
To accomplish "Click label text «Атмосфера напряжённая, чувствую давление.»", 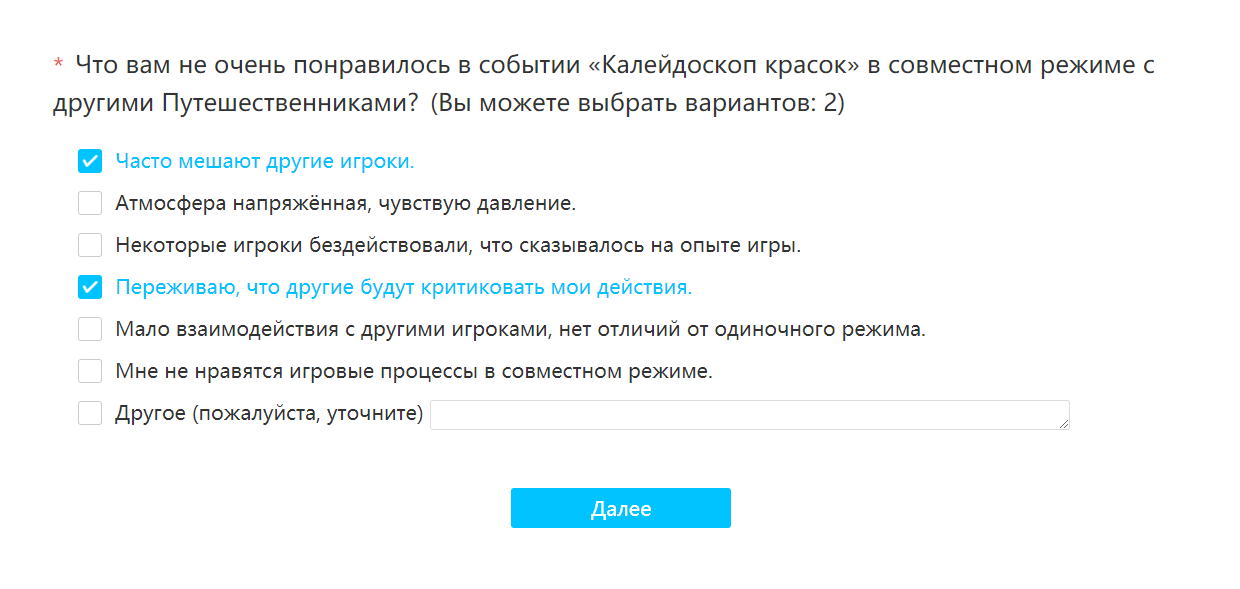I will click(x=346, y=203).
